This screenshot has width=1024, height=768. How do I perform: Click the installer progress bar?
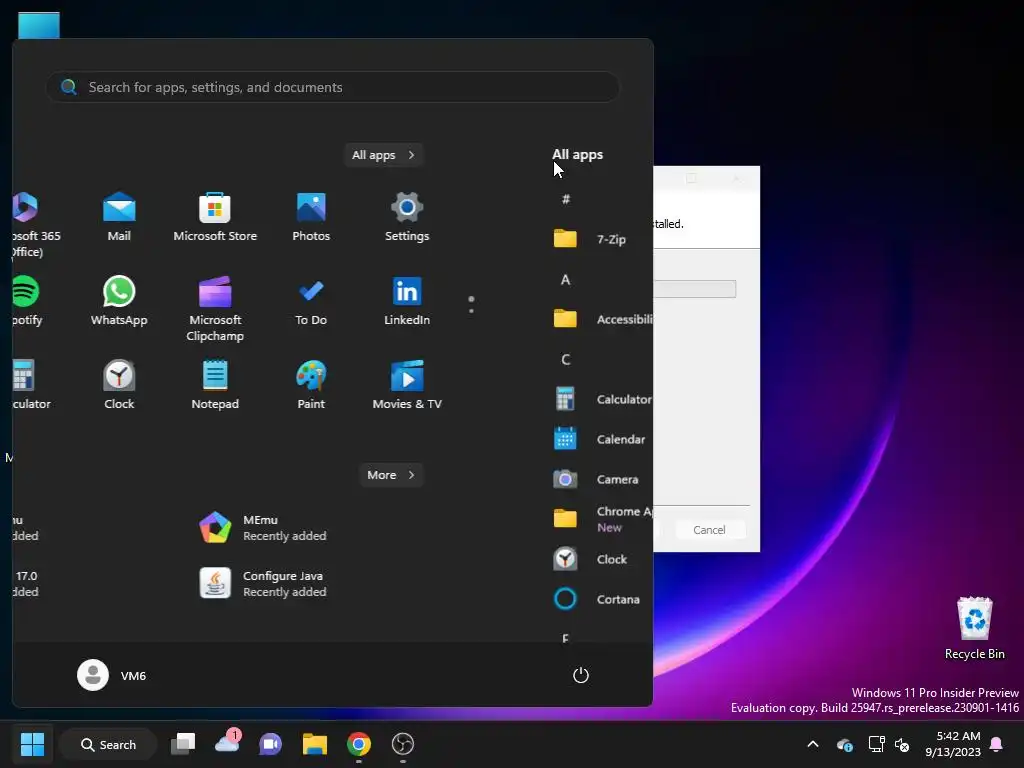click(695, 289)
